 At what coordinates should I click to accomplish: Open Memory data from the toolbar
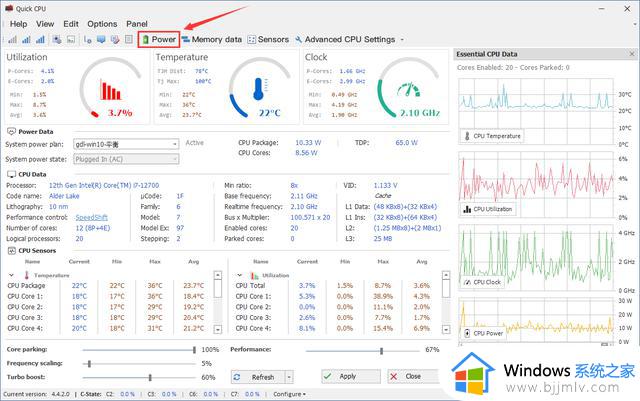click(x=212, y=40)
